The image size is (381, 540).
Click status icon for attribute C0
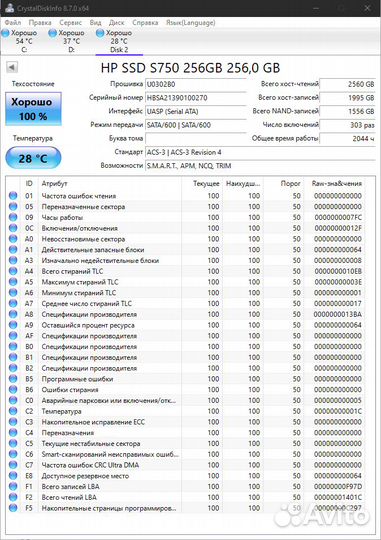click(x=13, y=400)
